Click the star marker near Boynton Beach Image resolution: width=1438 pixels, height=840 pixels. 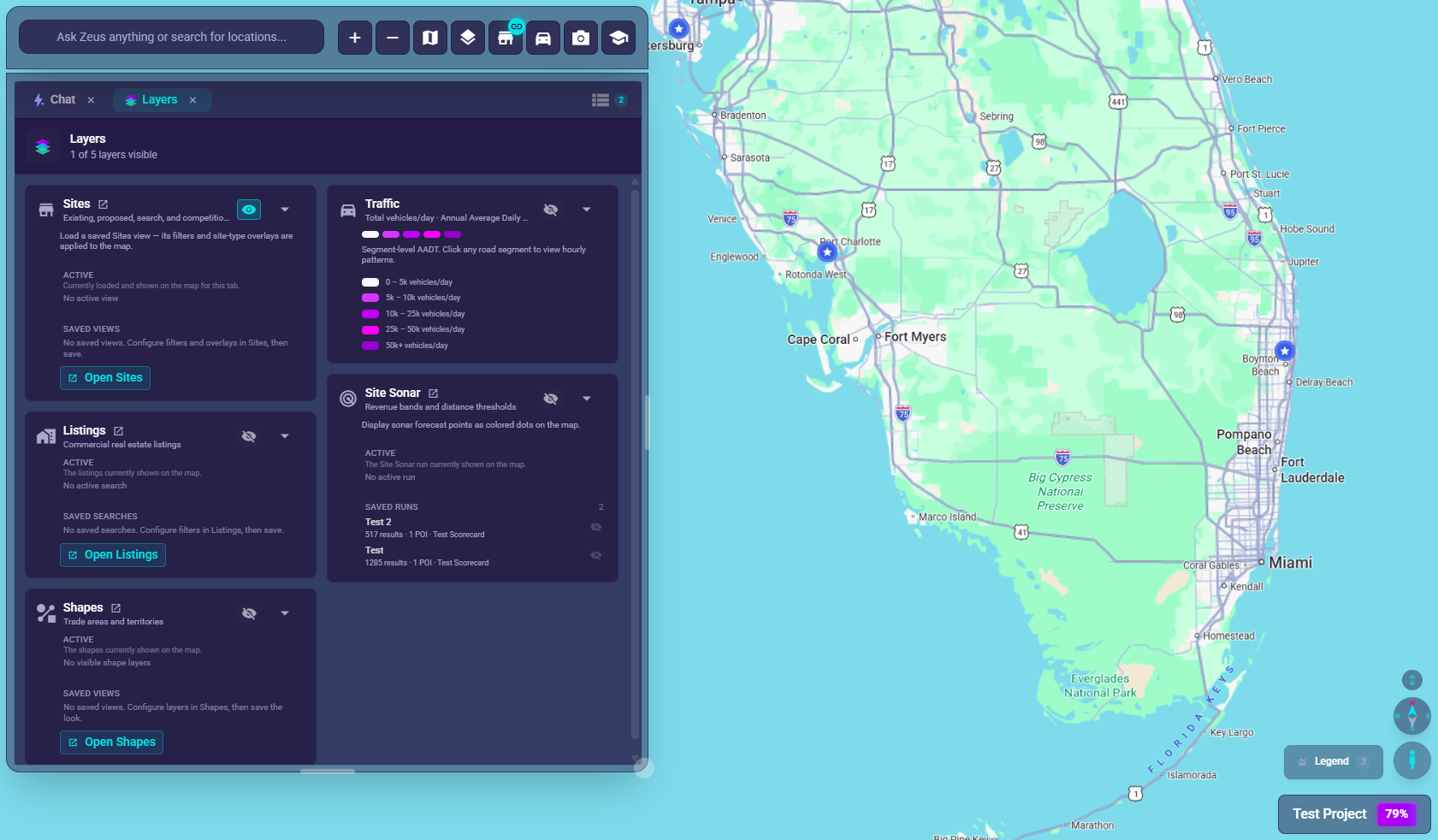tap(1285, 351)
